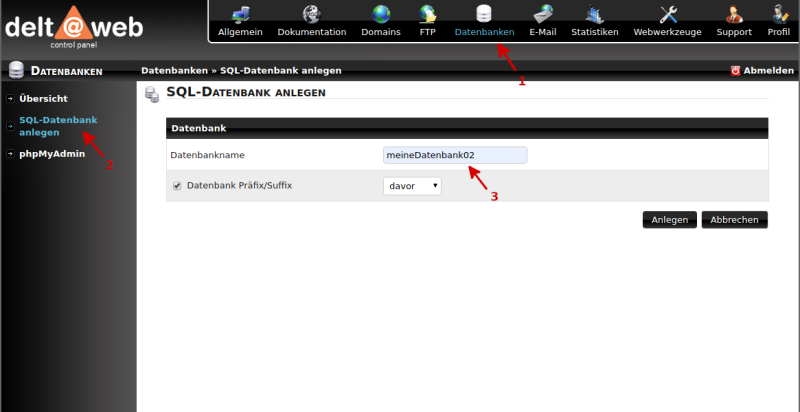Viewport: 800px width, 412px height.
Task: Open the Profil icon
Action: pyautogui.click(x=778, y=14)
